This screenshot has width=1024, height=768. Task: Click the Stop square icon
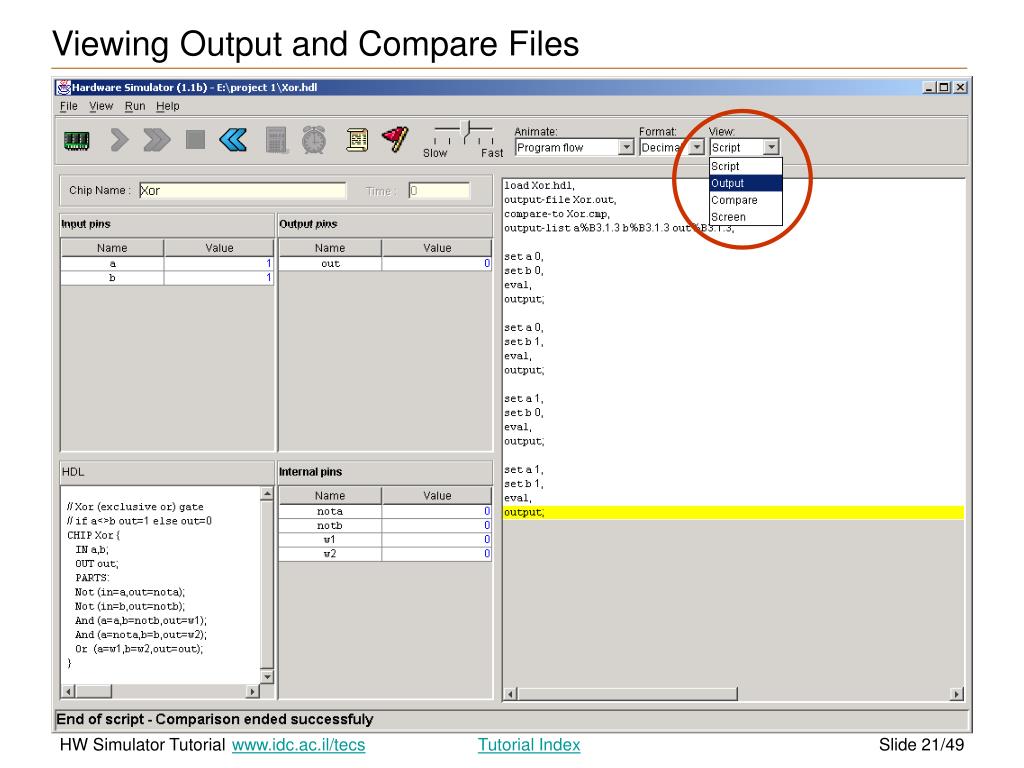(195, 140)
